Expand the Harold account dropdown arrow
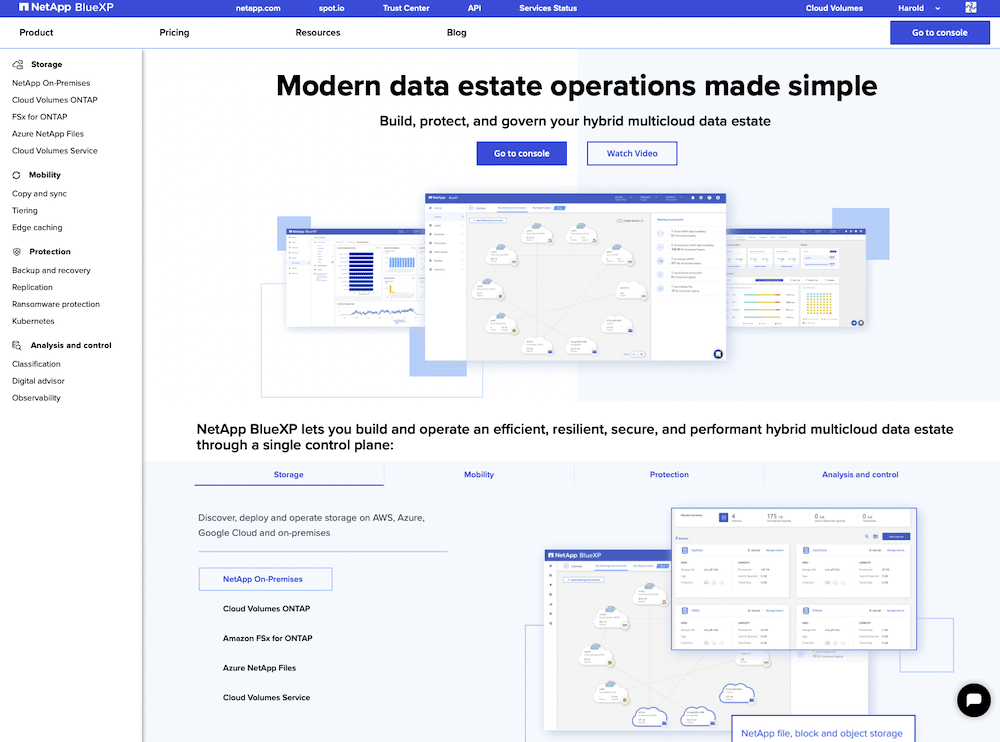 pyautogui.click(x=938, y=8)
